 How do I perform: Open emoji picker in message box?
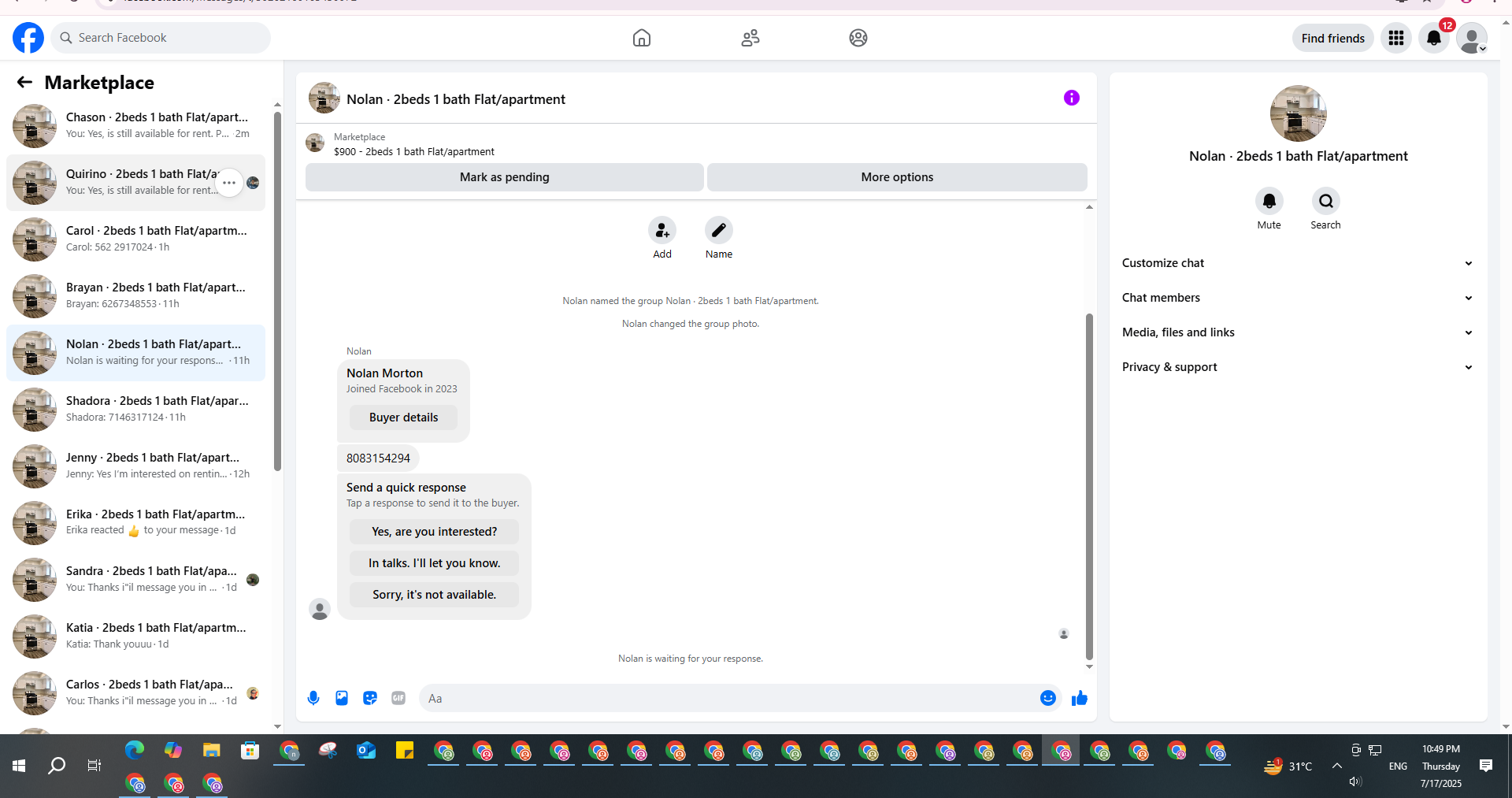point(1048,698)
